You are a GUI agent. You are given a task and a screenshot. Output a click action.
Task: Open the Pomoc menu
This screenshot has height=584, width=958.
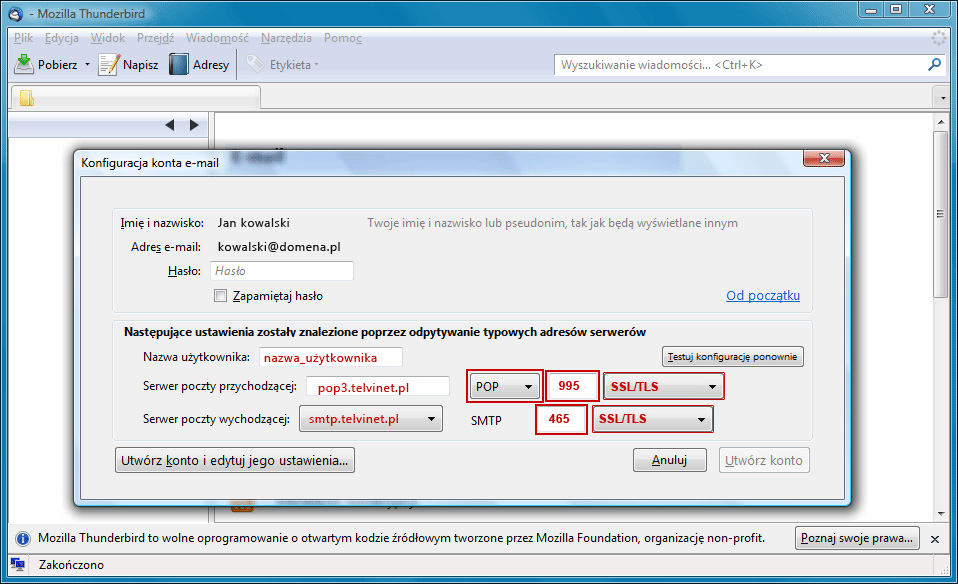point(343,38)
